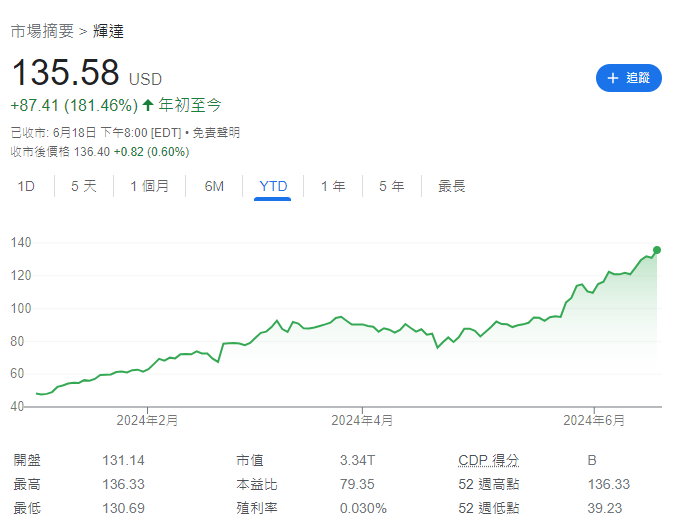Switch to the 5 年 range tab
Image resolution: width=681 pixels, height=527 pixels.
coord(391,186)
